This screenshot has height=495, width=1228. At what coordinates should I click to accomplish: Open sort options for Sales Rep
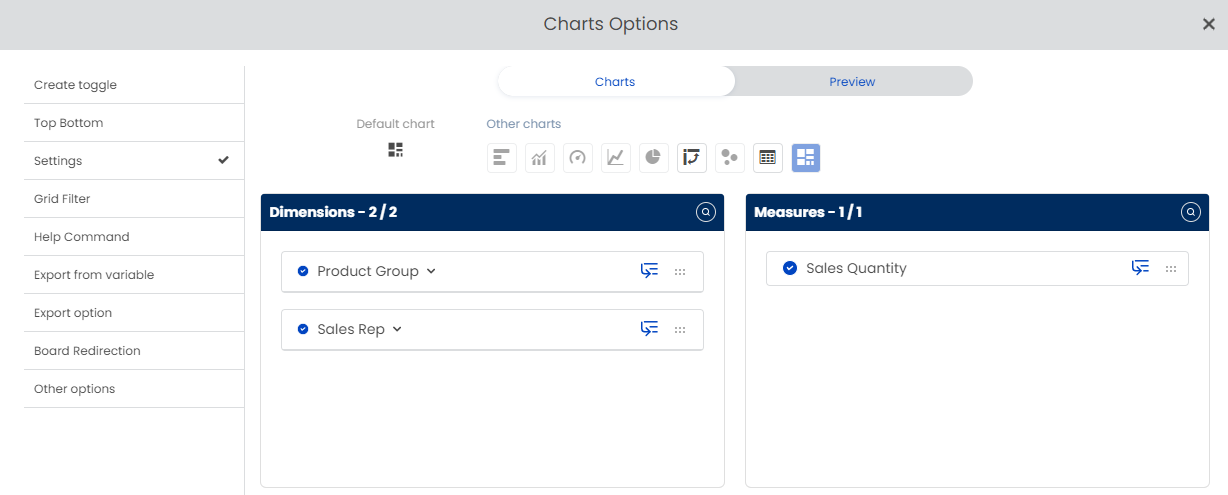click(x=650, y=329)
